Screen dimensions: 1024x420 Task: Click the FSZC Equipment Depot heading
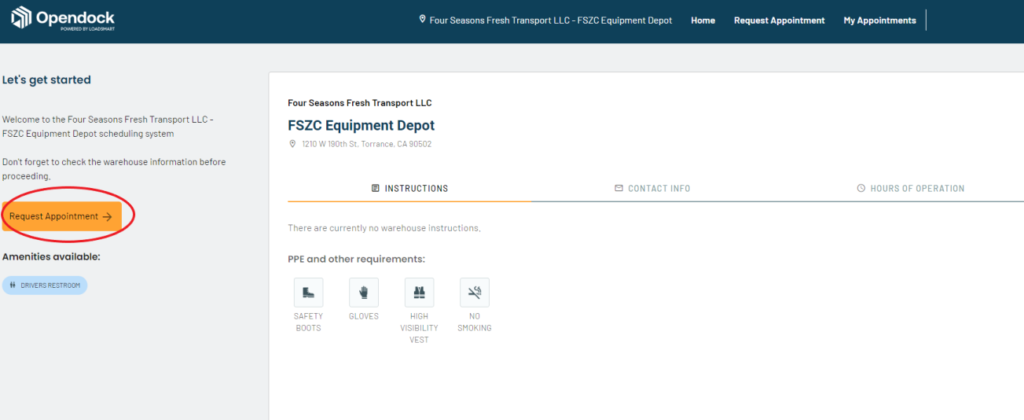click(361, 125)
